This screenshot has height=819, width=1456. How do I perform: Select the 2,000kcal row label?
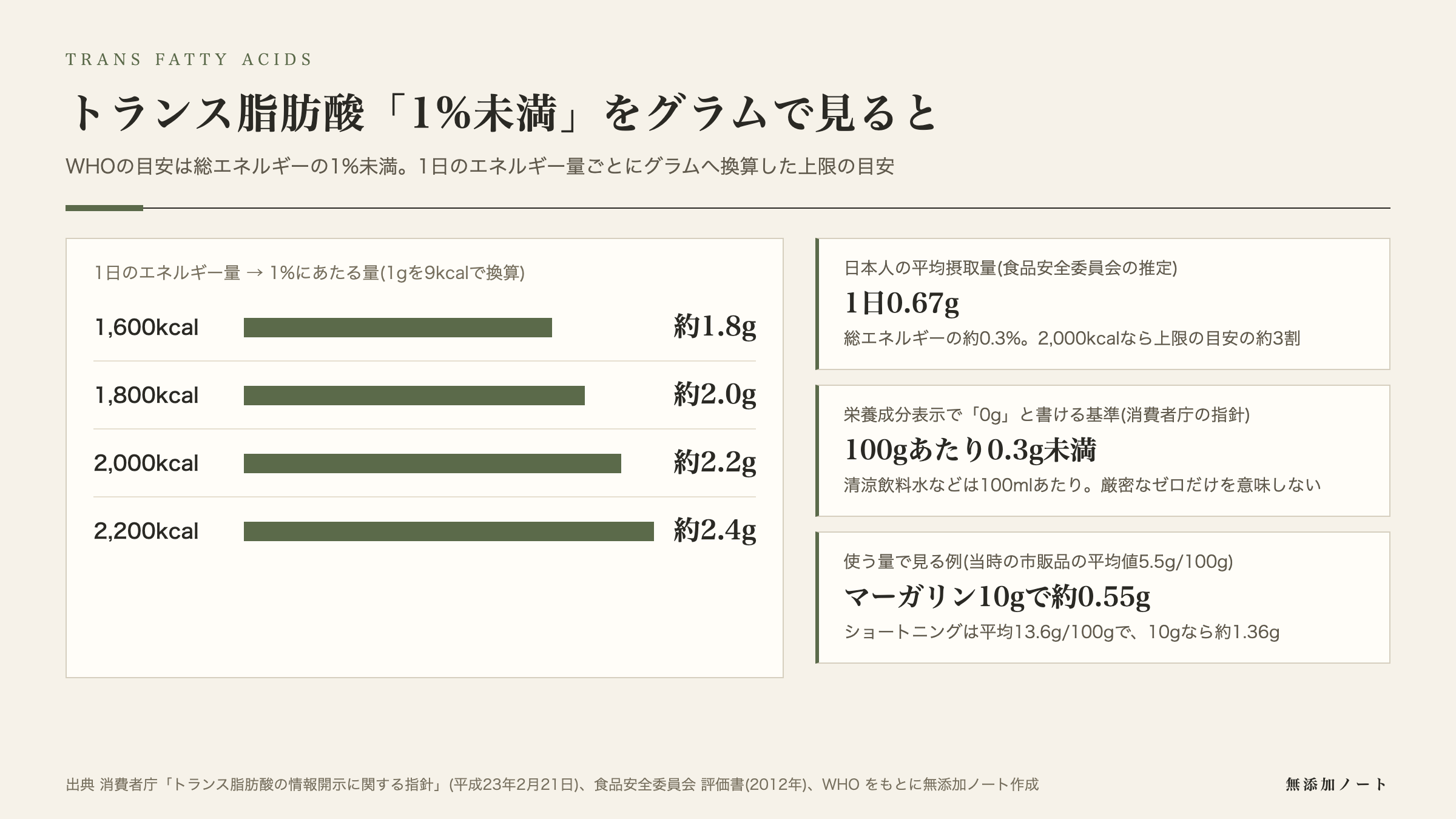pyautogui.click(x=146, y=463)
